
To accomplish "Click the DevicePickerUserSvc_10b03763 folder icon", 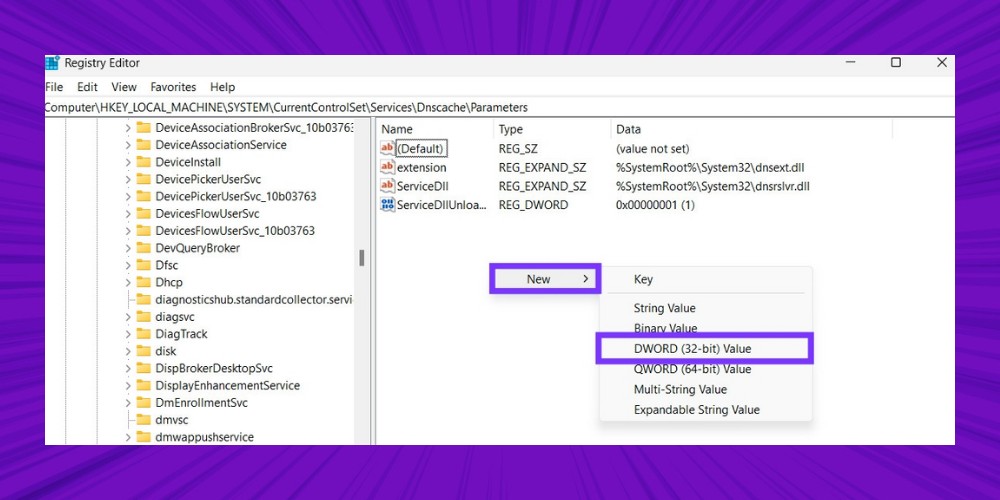I will (143, 196).
